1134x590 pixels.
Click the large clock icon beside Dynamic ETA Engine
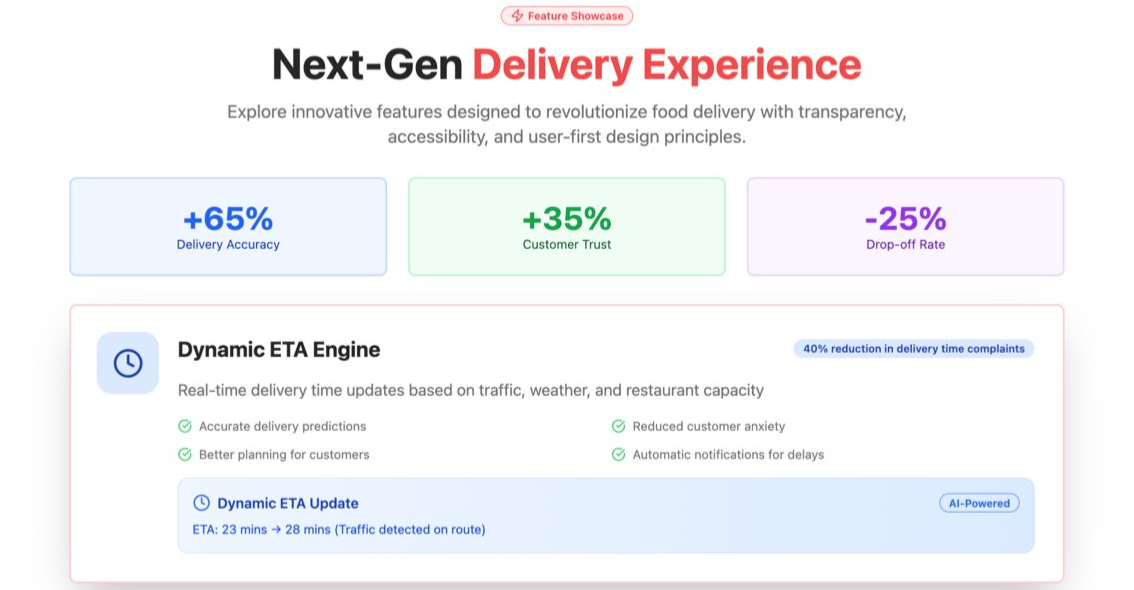pos(128,363)
